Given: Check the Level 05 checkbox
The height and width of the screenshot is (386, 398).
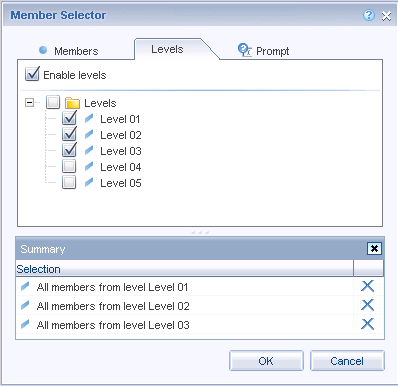Looking at the screenshot, I should (69, 182).
